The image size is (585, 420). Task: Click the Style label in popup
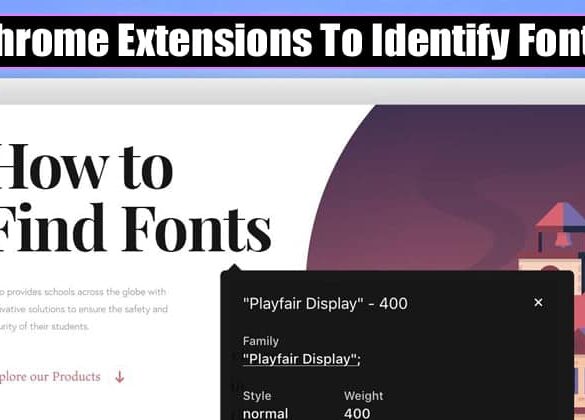(x=257, y=396)
